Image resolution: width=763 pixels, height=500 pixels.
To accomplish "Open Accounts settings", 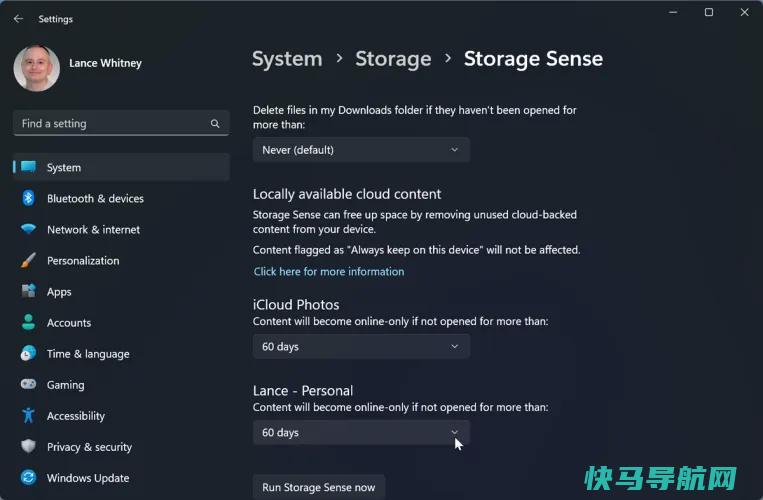I will [x=122, y=322].
